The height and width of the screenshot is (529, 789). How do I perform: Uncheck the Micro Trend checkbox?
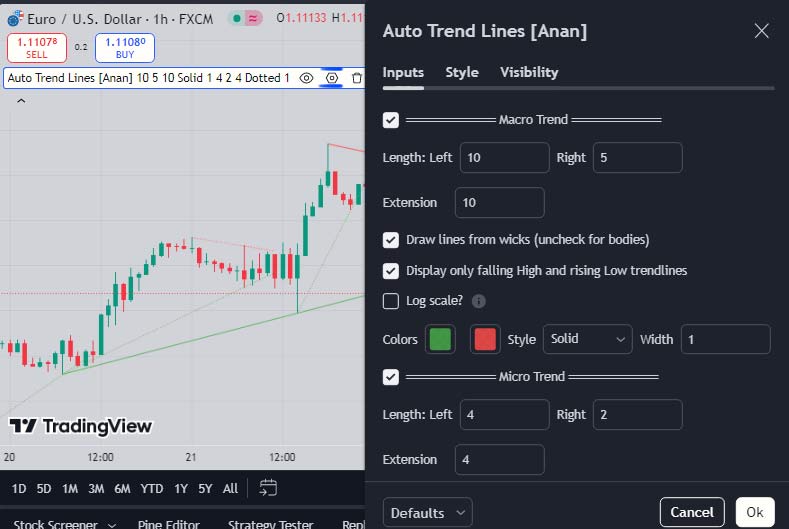[x=390, y=376]
